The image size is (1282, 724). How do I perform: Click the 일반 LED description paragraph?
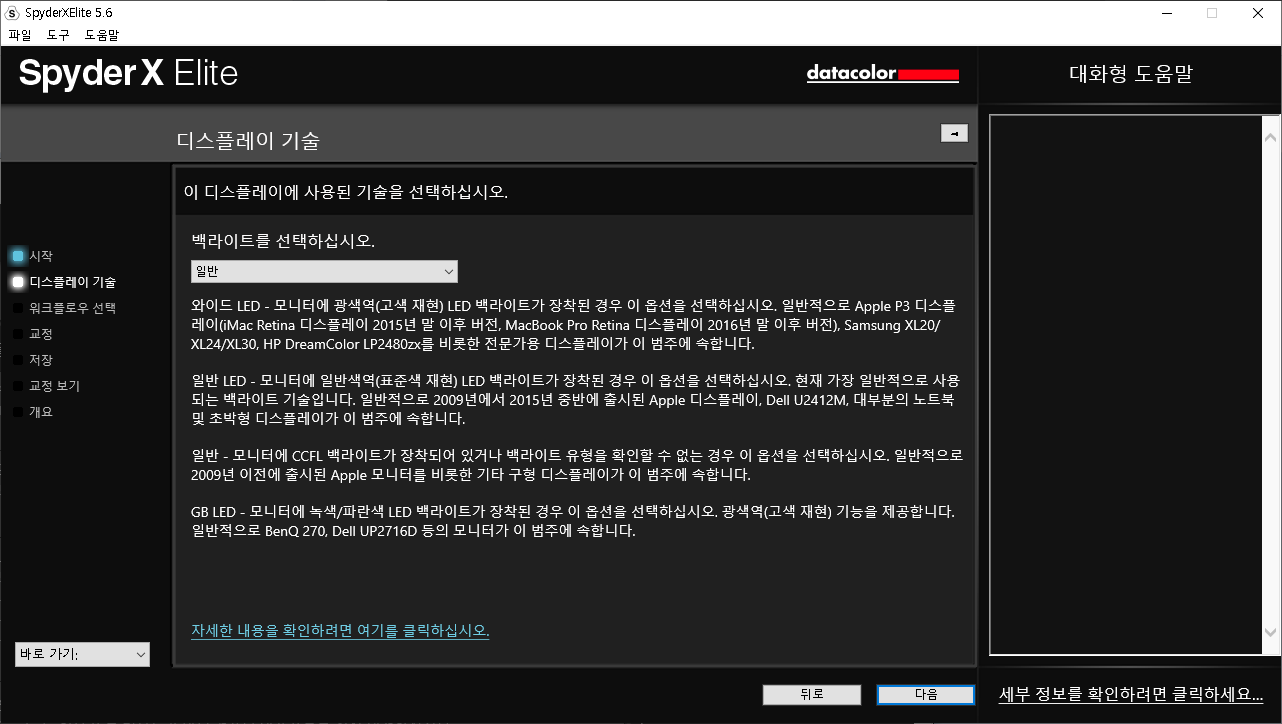(575, 400)
